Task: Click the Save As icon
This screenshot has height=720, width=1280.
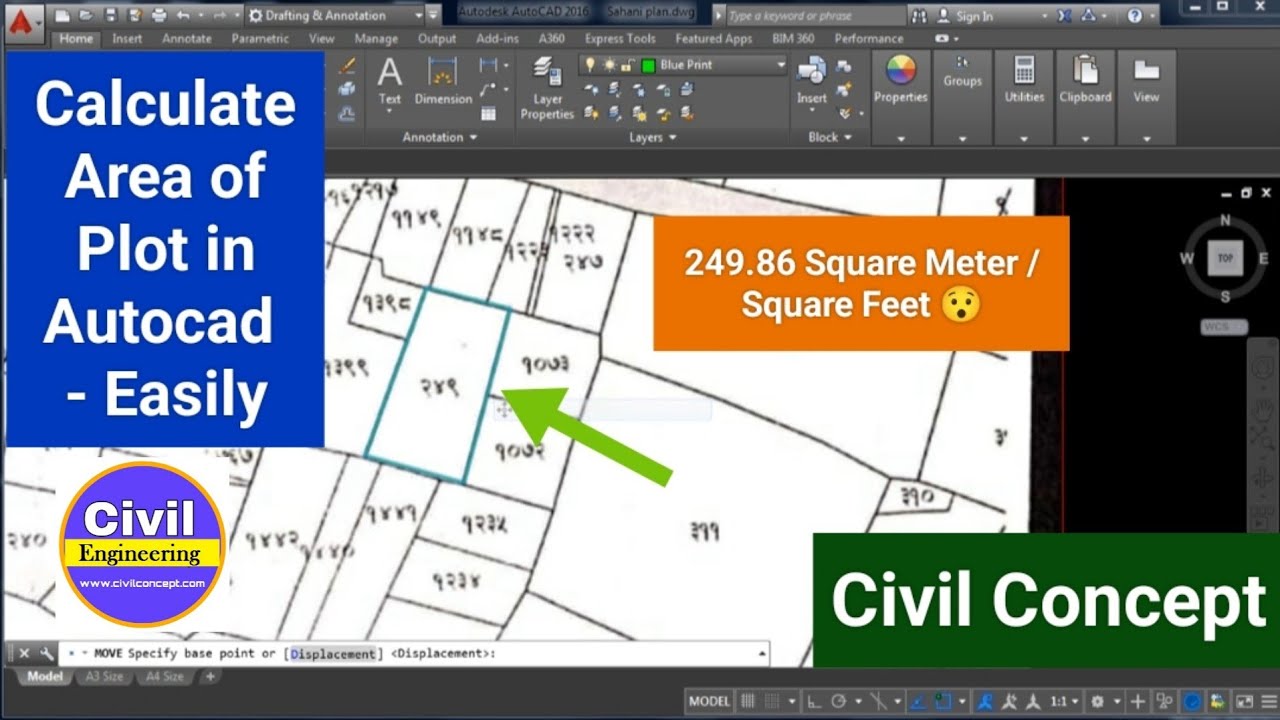Action: tap(134, 16)
